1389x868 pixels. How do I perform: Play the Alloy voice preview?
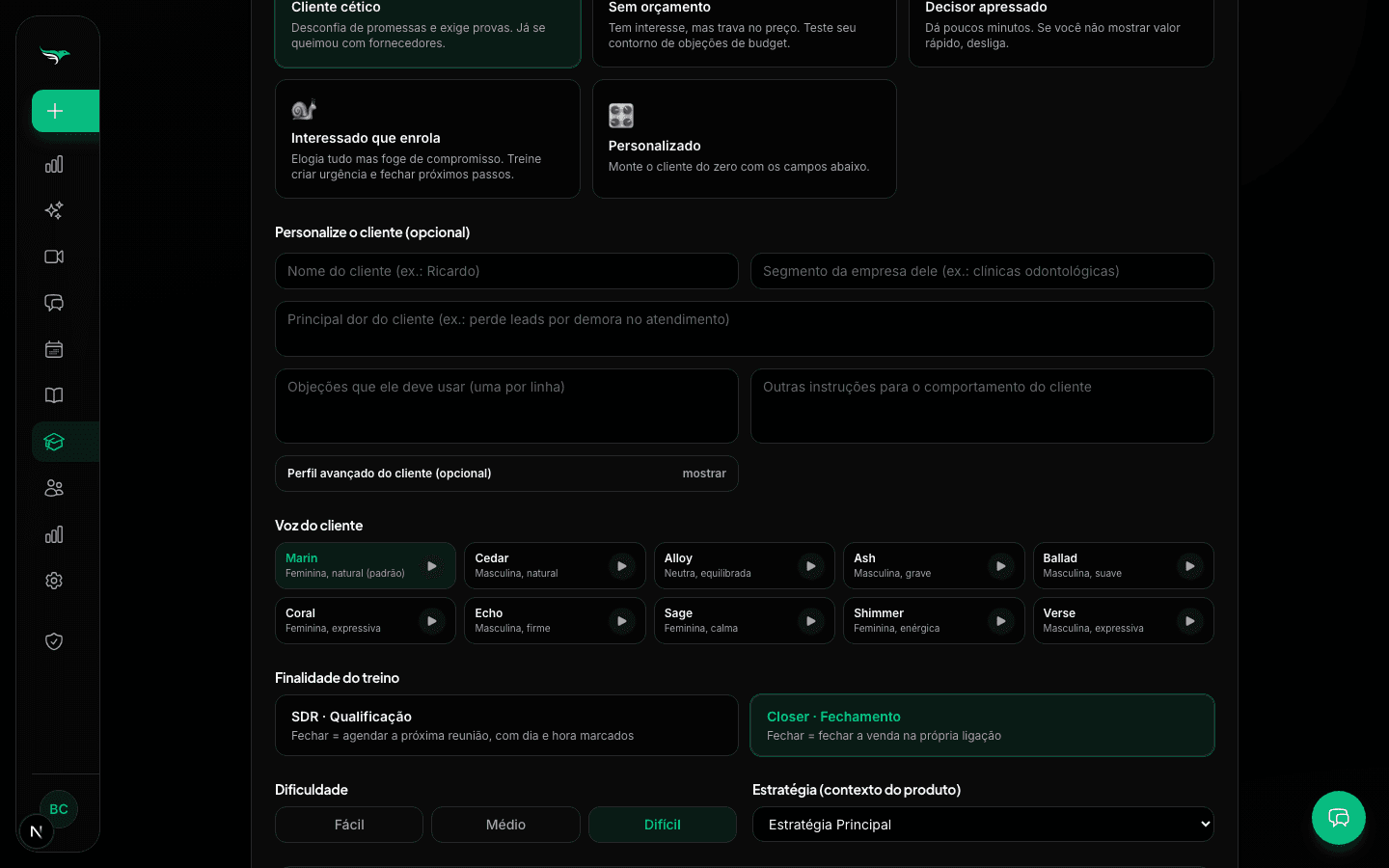tap(811, 566)
